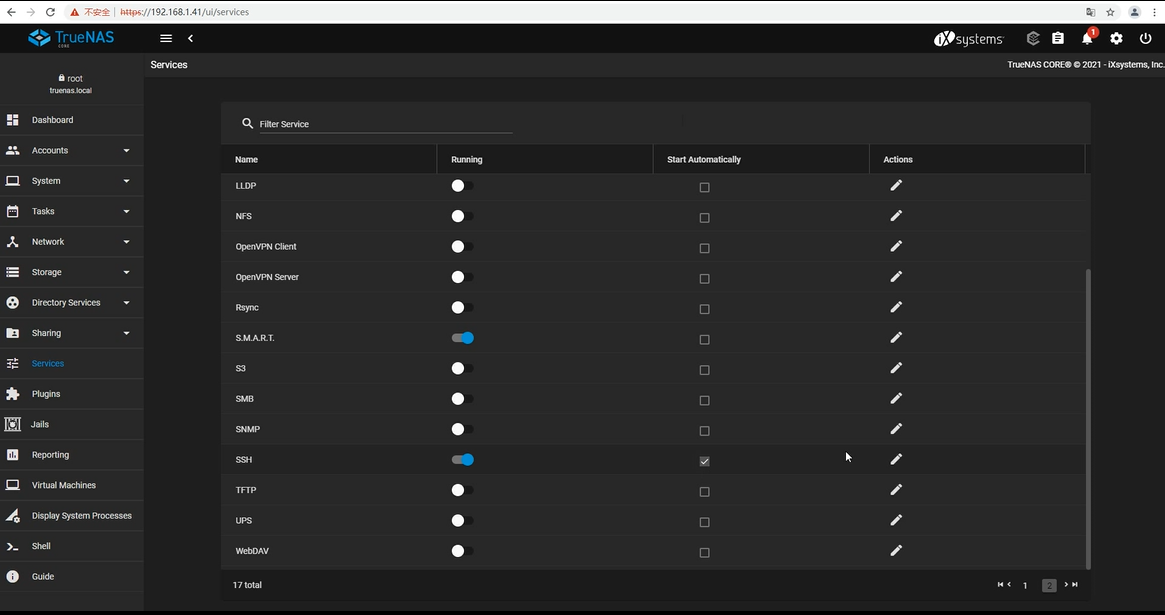Open the settings gear in top bar
Viewport: 1165px width, 615px height.
point(1116,39)
